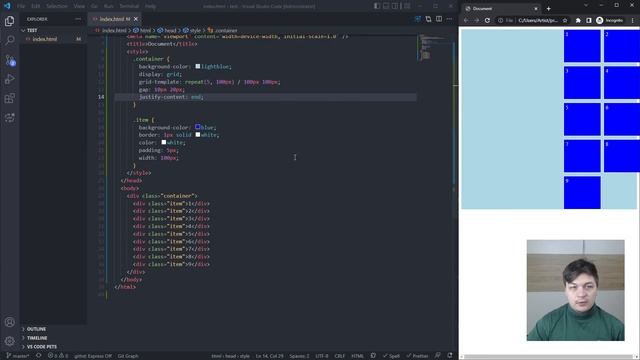Open the Terminal menu
Screen dimensions: 640x360
point(129,7)
